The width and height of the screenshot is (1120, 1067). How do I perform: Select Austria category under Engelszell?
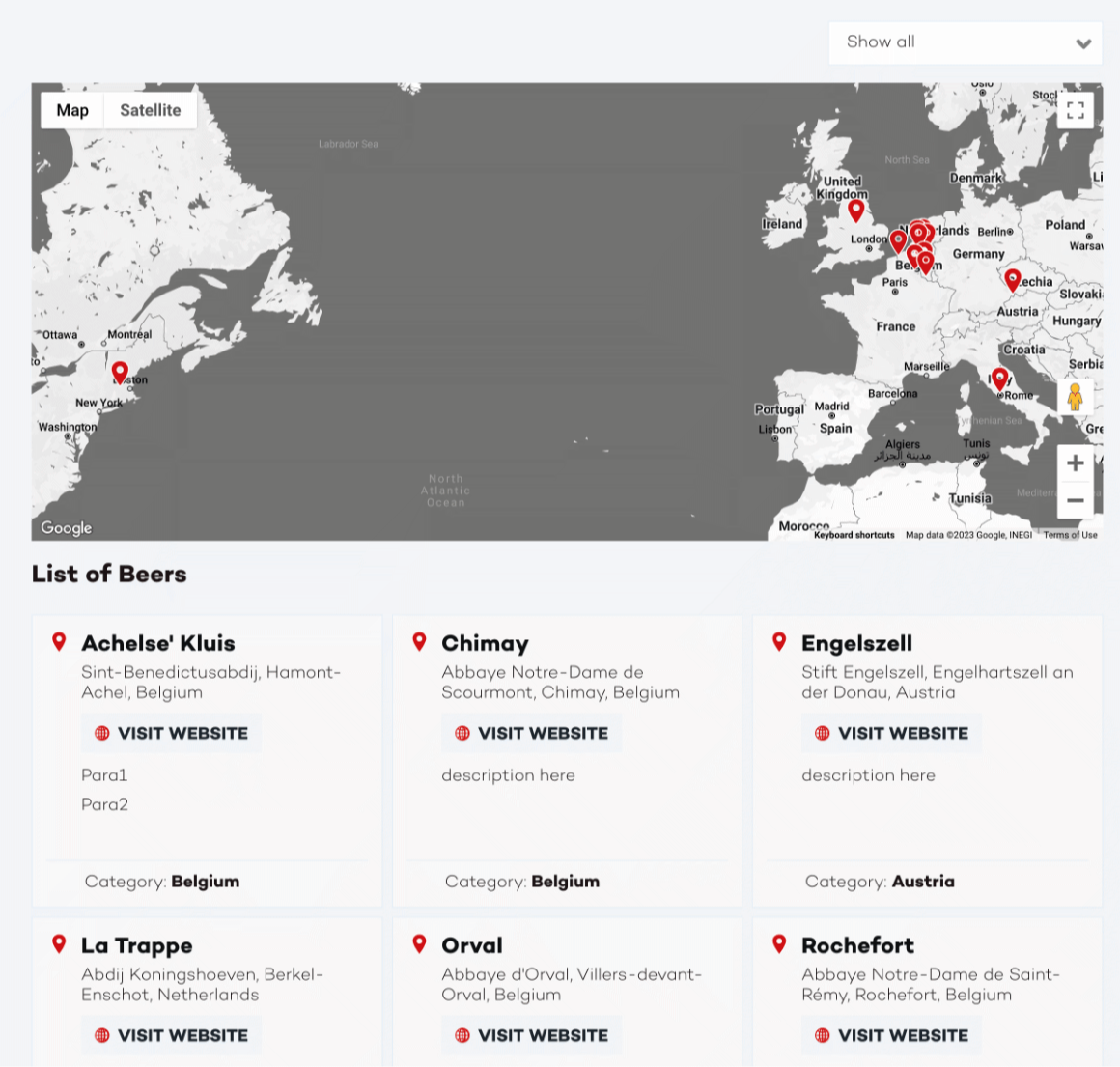[923, 882]
